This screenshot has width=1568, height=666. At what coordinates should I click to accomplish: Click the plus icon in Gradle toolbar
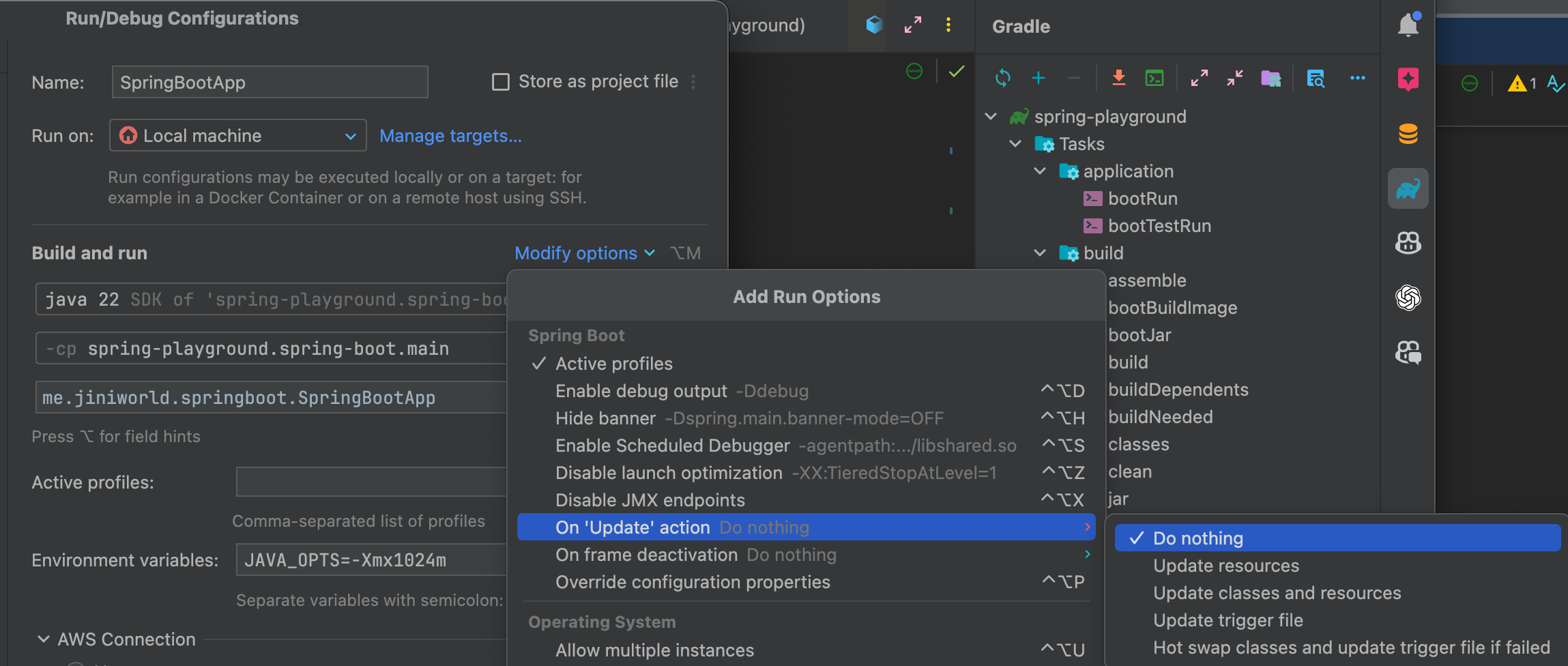coord(1039,78)
